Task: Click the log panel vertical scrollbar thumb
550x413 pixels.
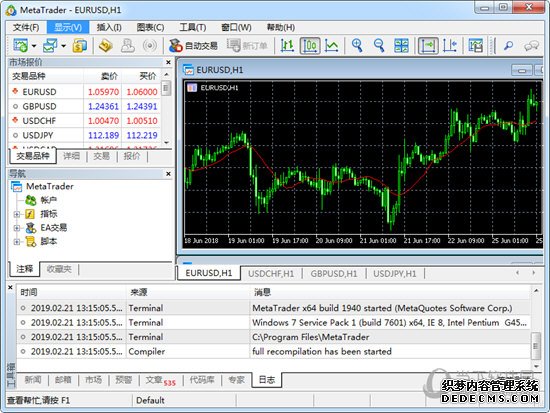Action: click(536, 346)
